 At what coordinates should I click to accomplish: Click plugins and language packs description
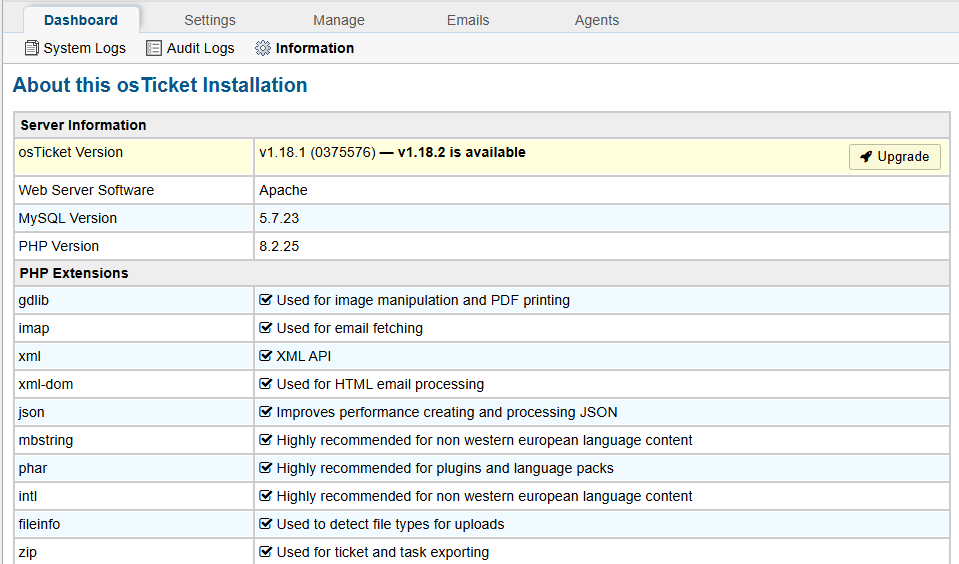445,469
